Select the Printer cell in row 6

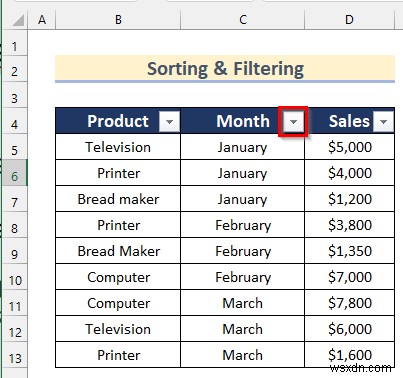(x=118, y=173)
